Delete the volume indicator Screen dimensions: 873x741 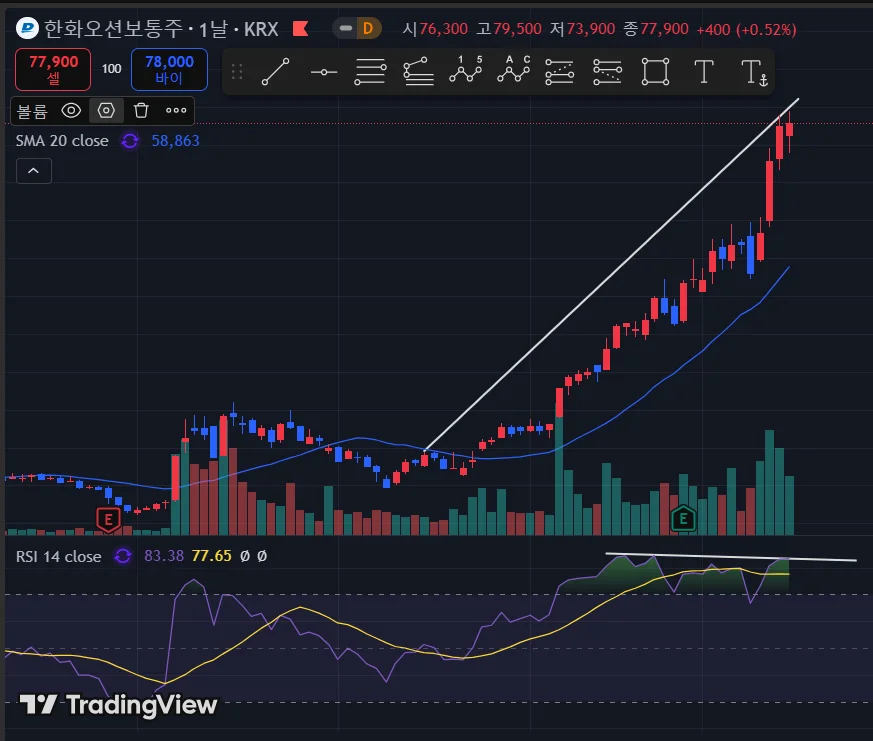coord(141,110)
